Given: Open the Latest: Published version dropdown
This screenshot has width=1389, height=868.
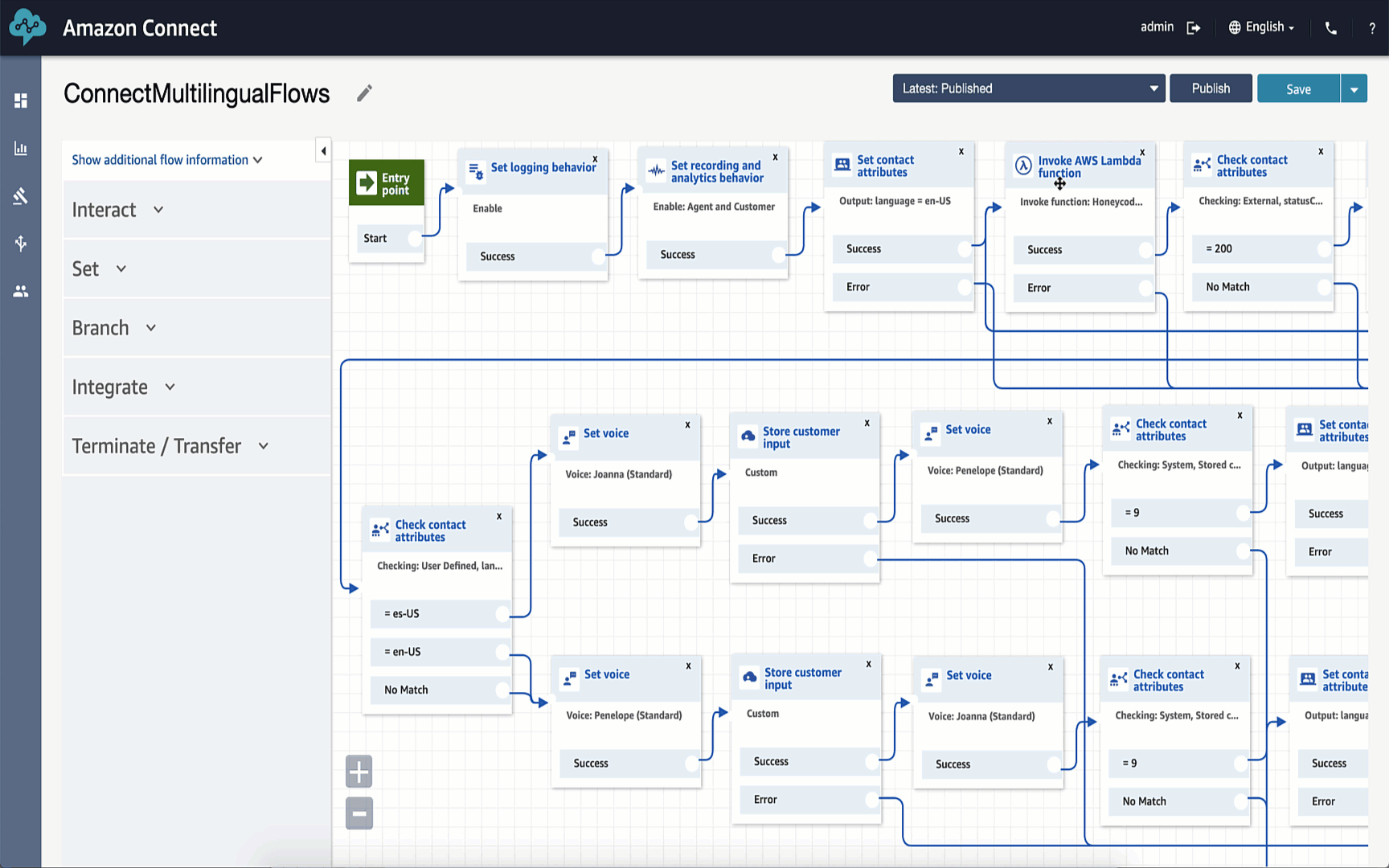Looking at the screenshot, I should (x=1029, y=88).
